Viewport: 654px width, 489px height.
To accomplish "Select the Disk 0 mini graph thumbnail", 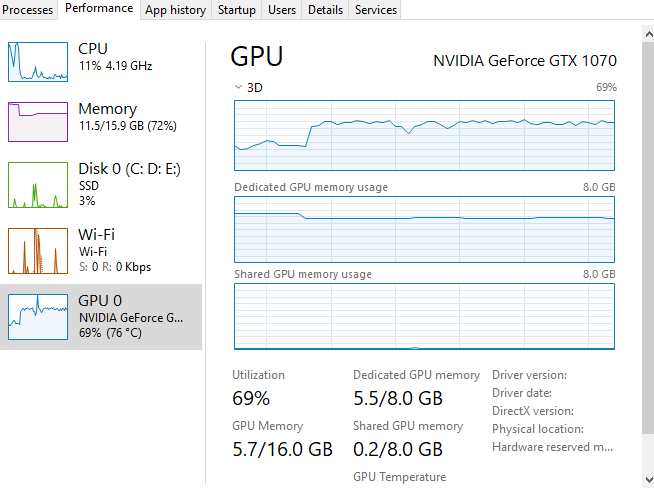I will [38, 183].
